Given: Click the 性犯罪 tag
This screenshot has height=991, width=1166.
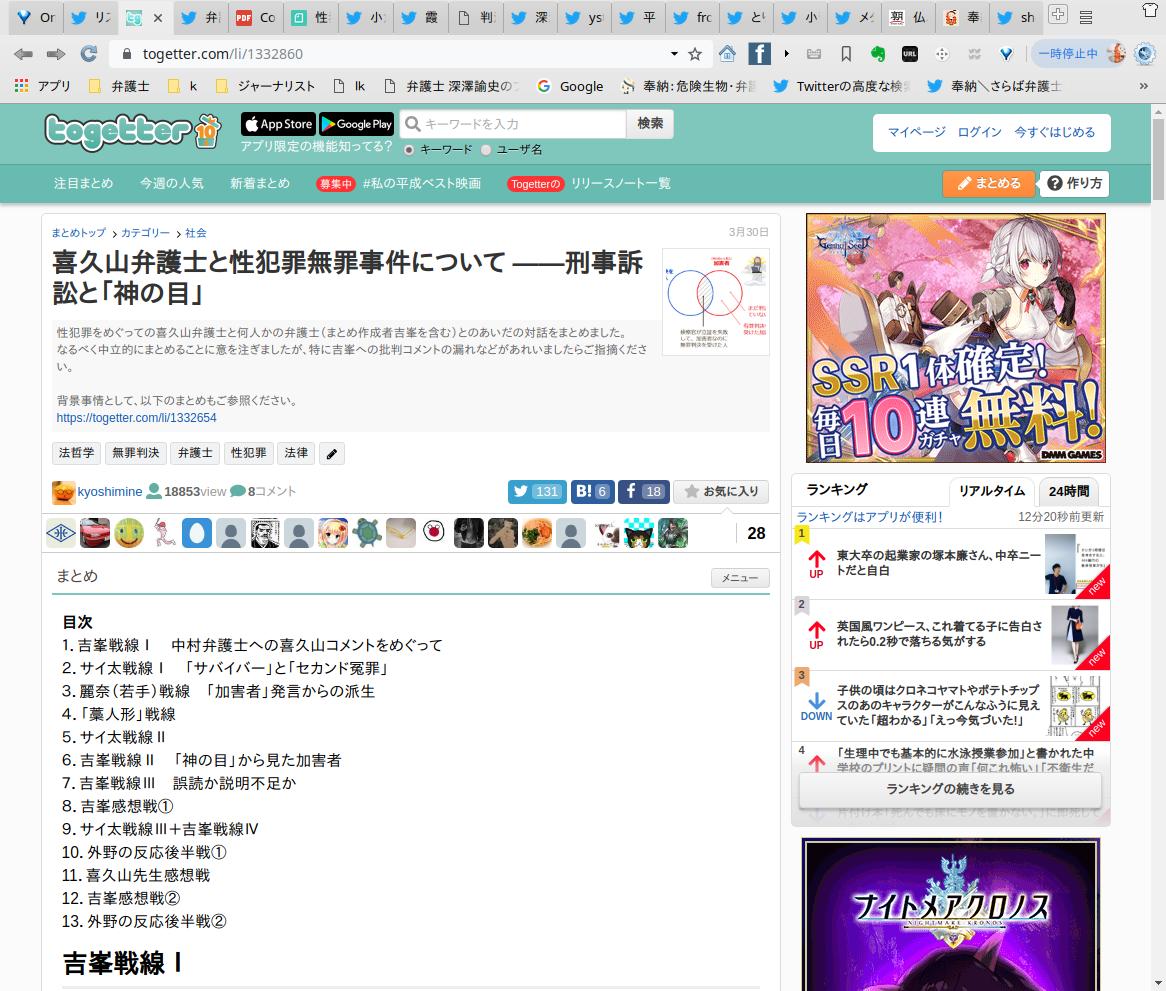Looking at the screenshot, I should coord(248,453).
